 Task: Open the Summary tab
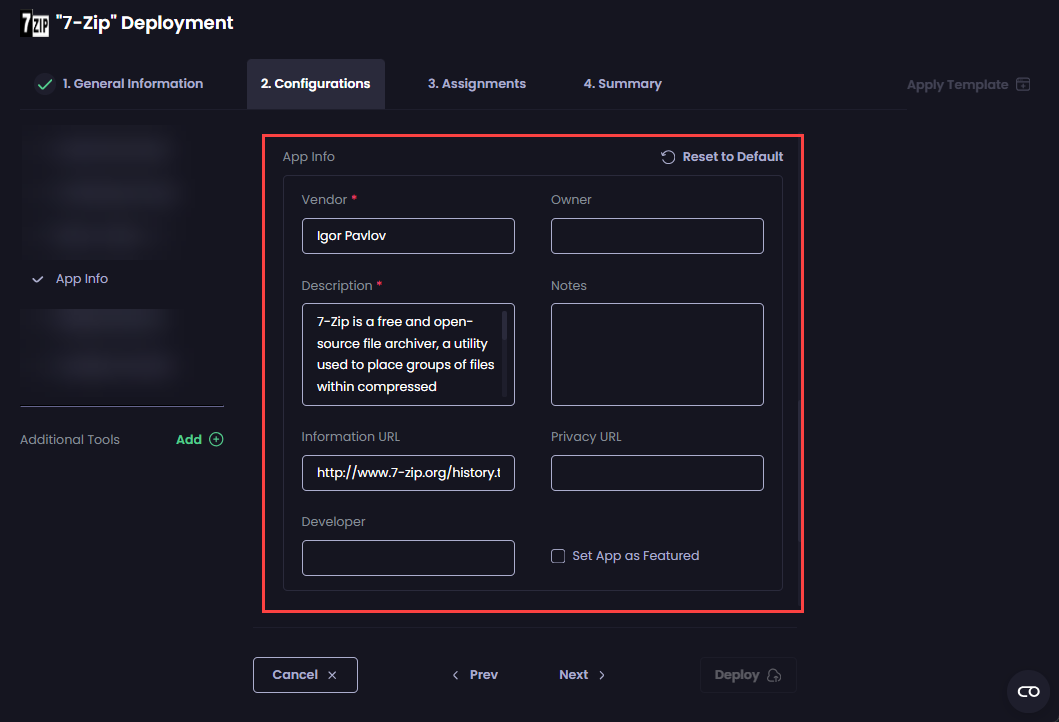click(622, 84)
